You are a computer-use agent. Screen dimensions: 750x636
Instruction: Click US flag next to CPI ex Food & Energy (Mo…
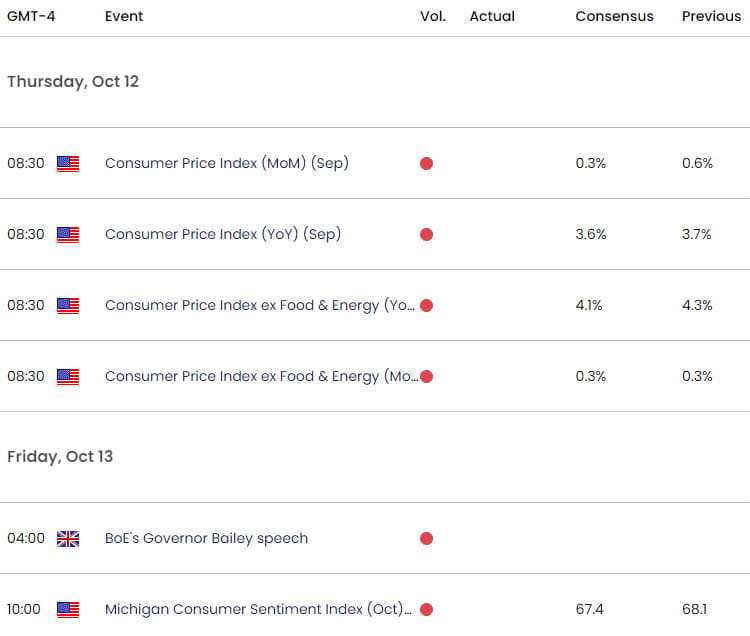click(x=68, y=376)
